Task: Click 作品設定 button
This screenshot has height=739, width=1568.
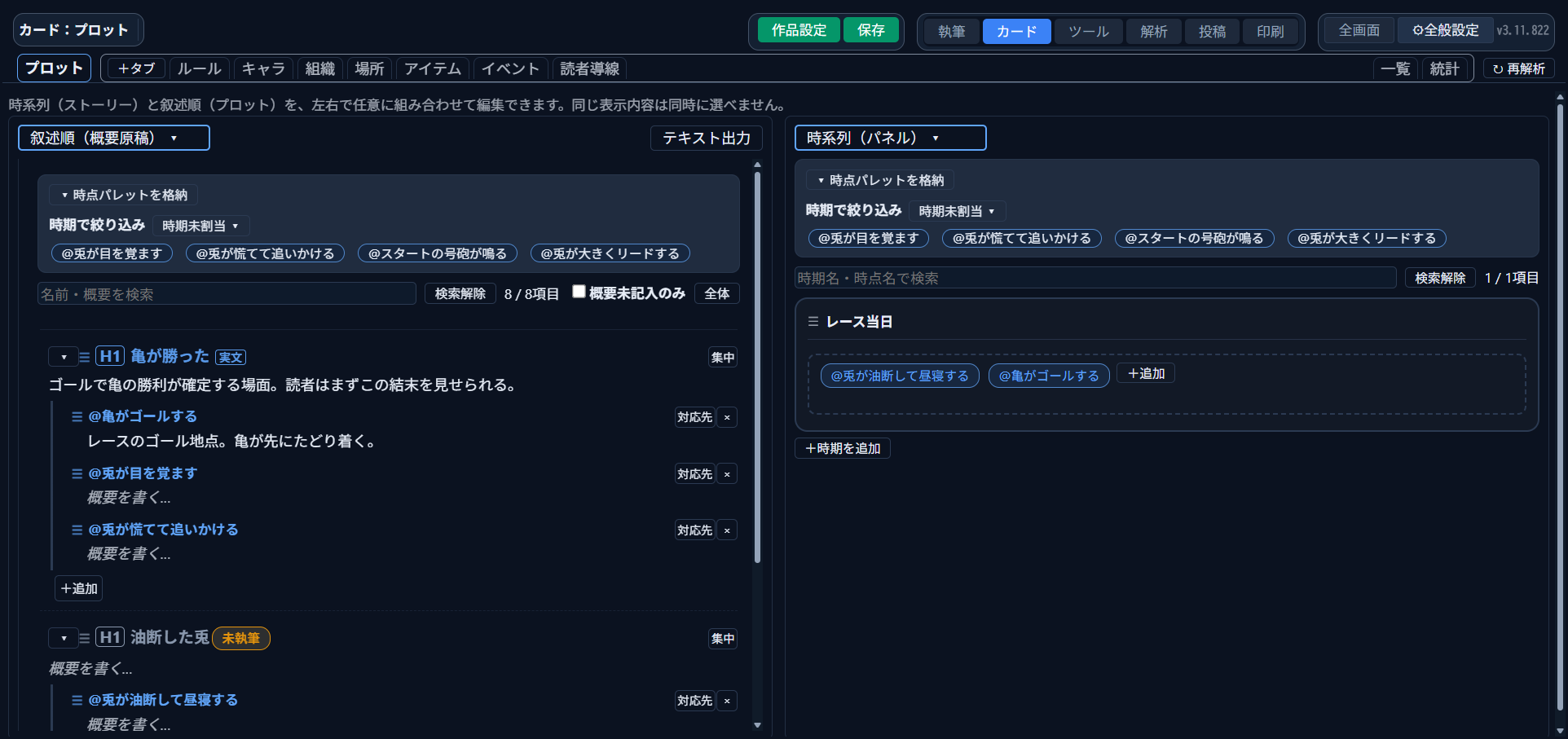Action: 799,30
